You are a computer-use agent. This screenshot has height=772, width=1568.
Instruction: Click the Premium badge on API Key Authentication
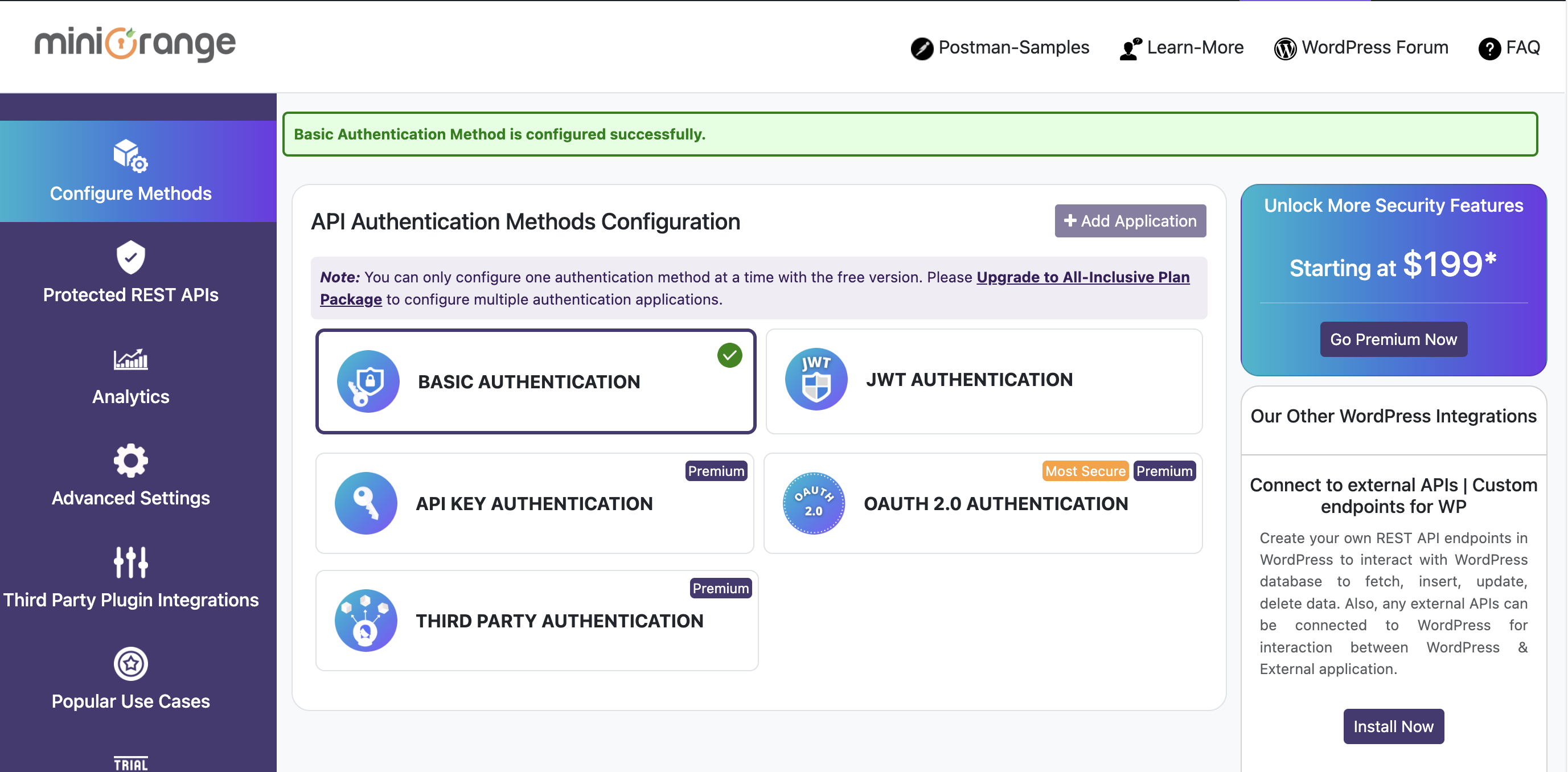coord(716,471)
